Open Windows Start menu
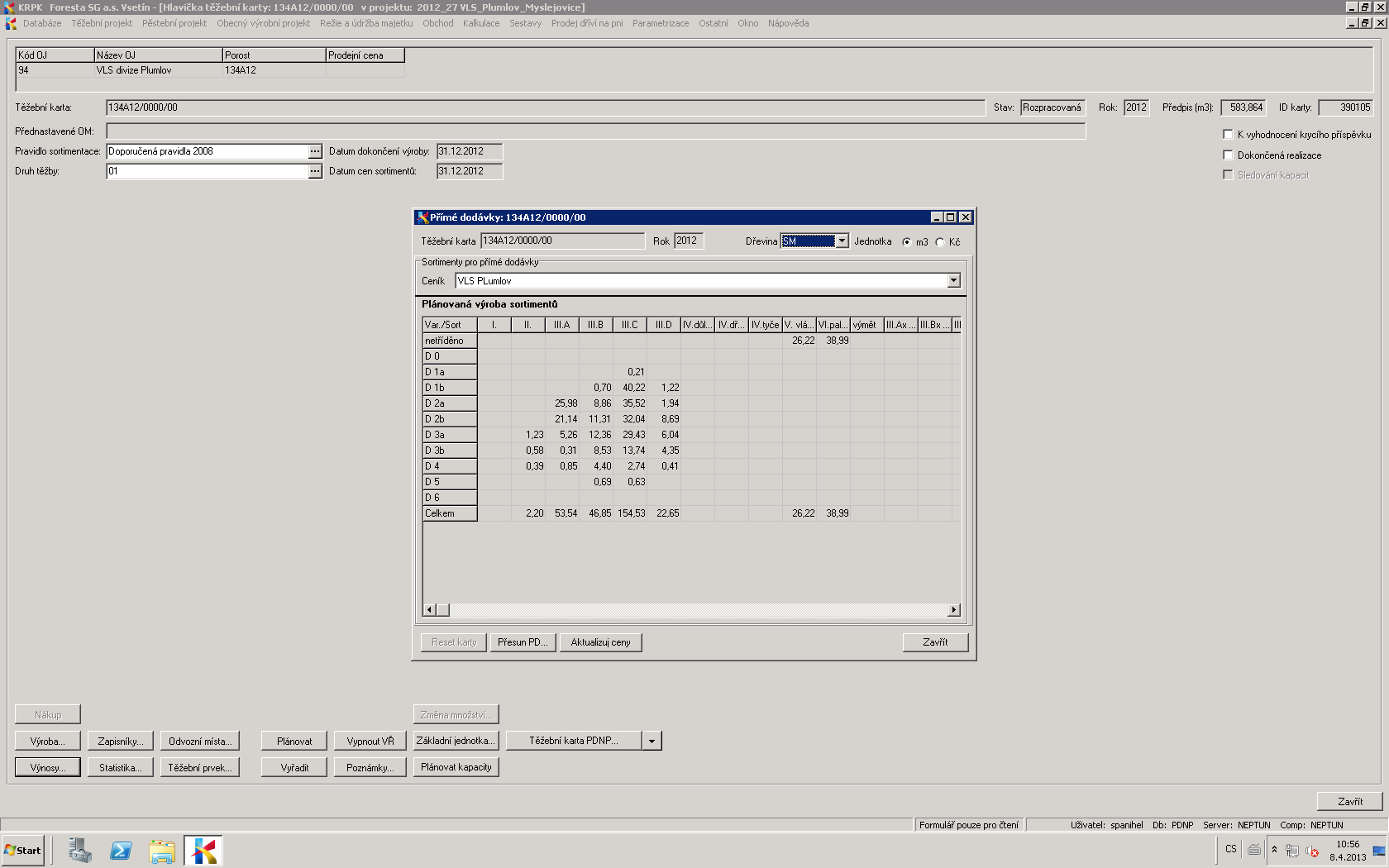This screenshot has width=1389, height=868. click(x=23, y=850)
